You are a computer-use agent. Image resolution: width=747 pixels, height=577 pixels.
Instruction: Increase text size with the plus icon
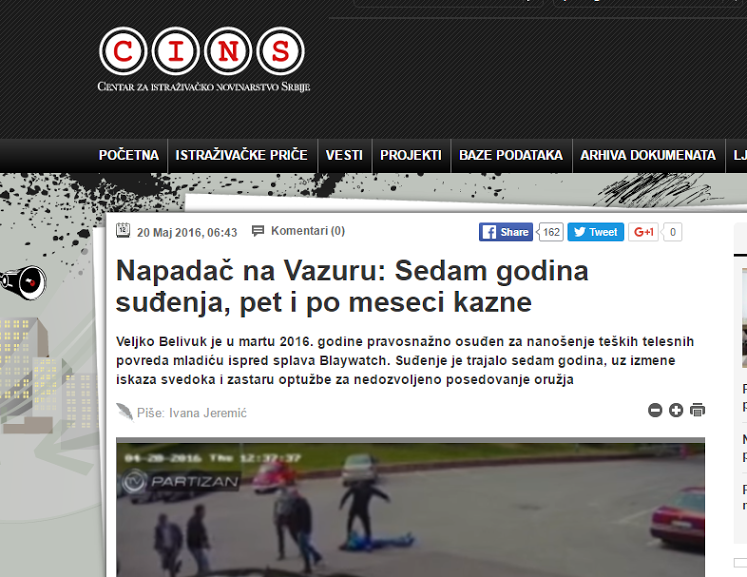click(x=676, y=410)
